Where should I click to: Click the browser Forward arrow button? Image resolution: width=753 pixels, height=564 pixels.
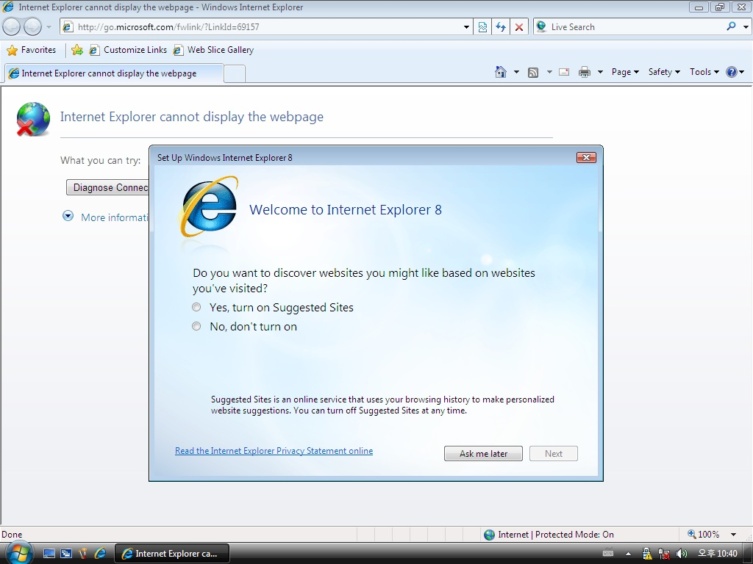coord(33,27)
